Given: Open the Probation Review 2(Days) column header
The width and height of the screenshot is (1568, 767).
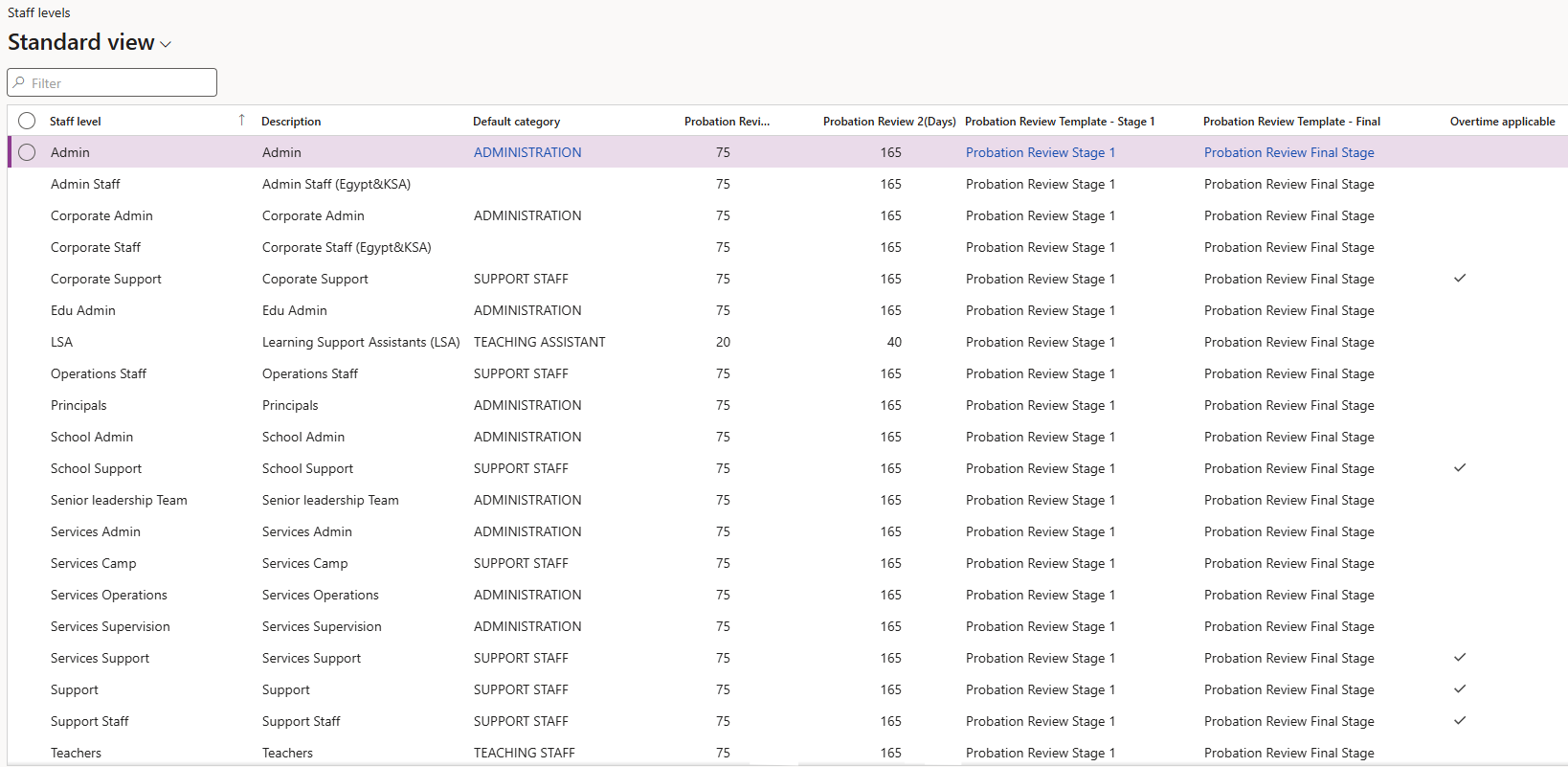Looking at the screenshot, I should (889, 122).
